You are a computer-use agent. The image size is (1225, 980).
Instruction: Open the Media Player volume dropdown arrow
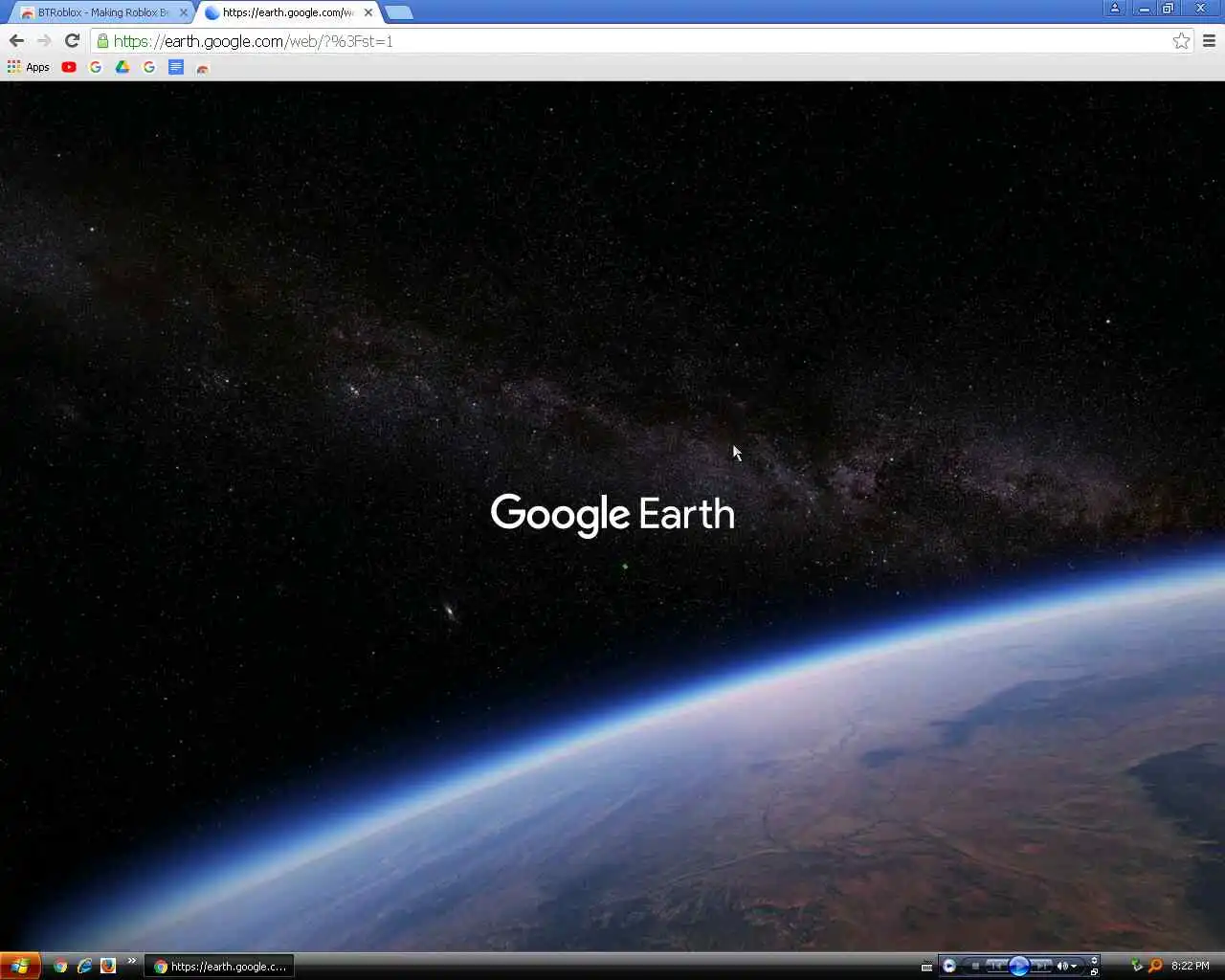pos(1074,967)
